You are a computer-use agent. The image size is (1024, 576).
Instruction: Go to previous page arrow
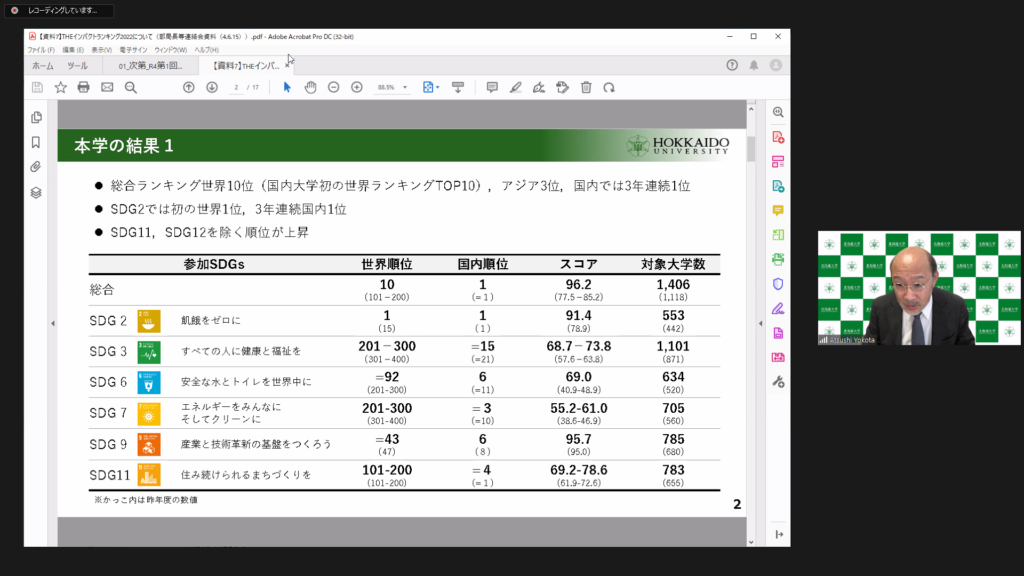(188, 87)
